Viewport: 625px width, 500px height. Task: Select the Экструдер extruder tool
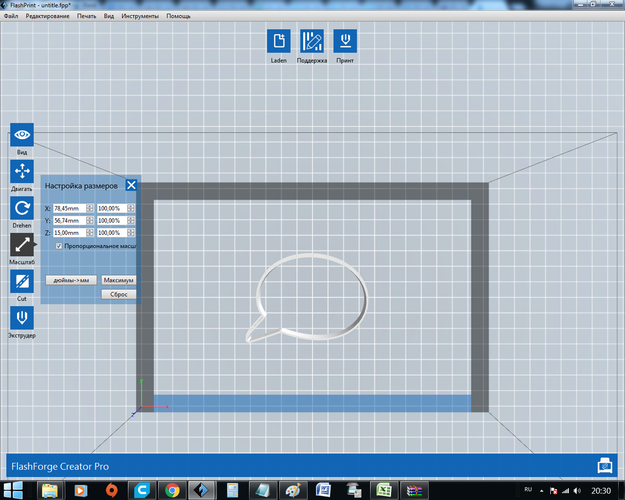[22, 318]
